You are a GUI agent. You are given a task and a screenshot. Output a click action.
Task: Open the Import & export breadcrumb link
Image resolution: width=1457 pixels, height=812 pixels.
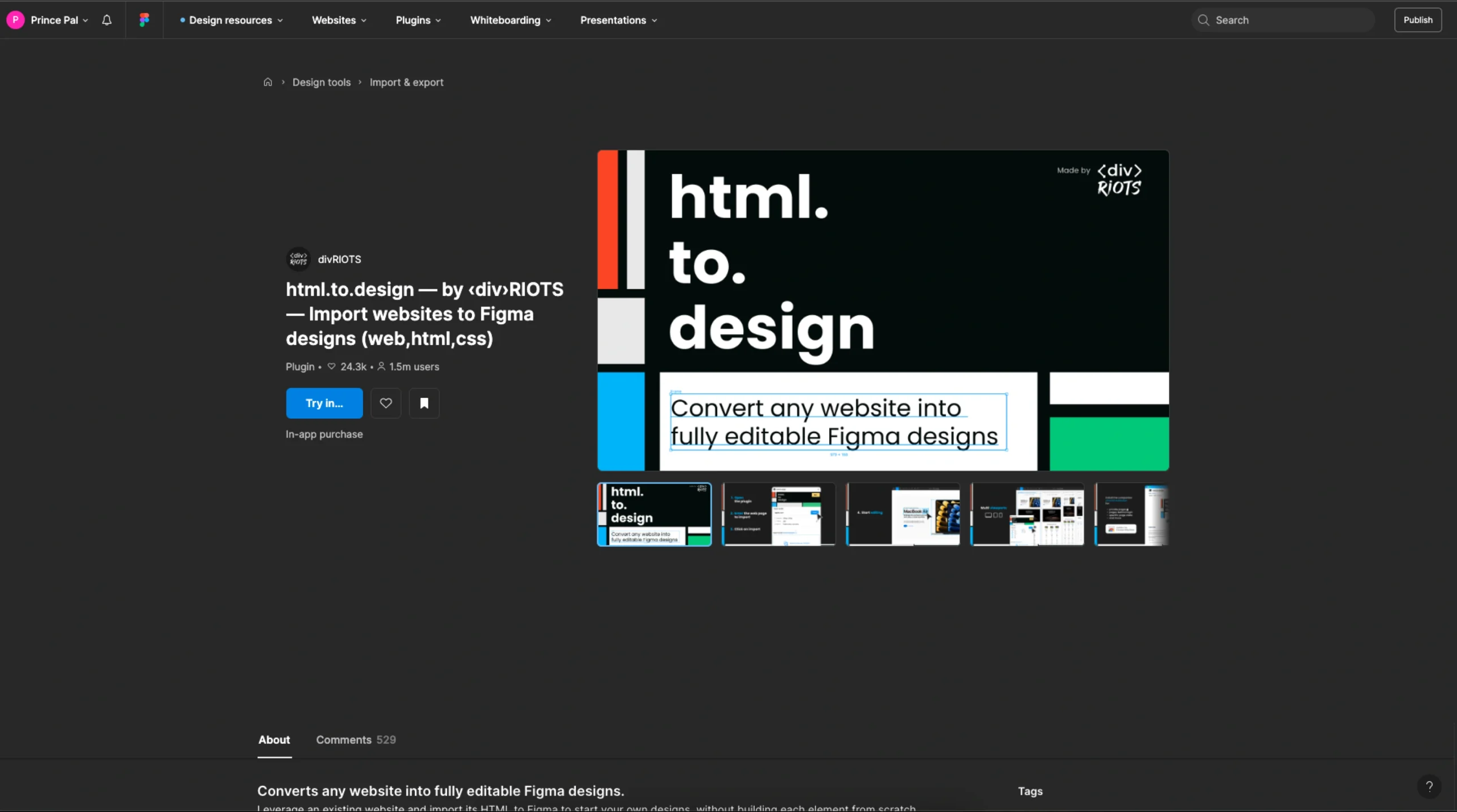click(x=406, y=82)
